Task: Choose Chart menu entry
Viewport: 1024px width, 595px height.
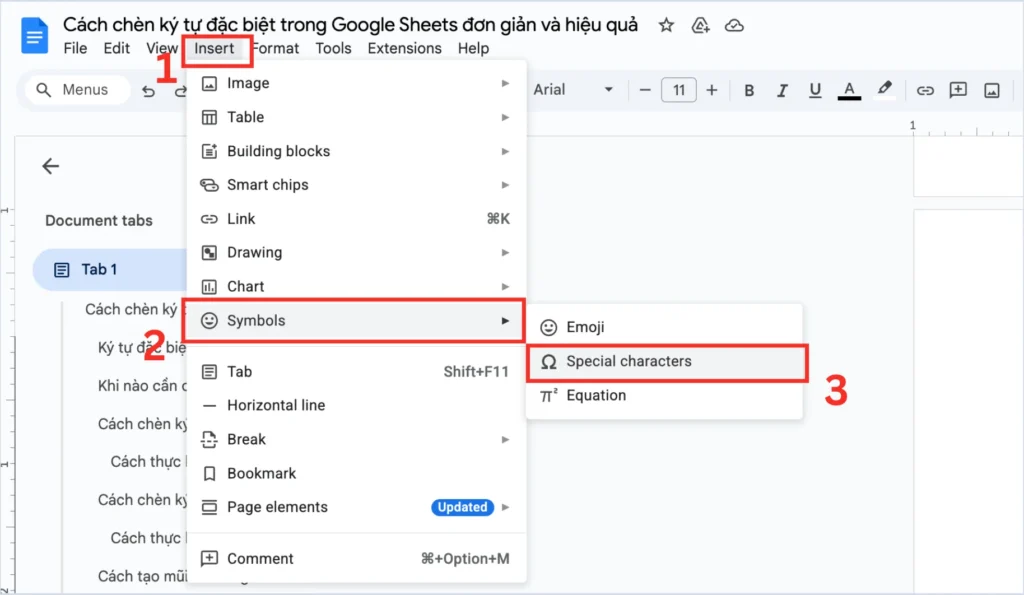Action: click(x=356, y=286)
